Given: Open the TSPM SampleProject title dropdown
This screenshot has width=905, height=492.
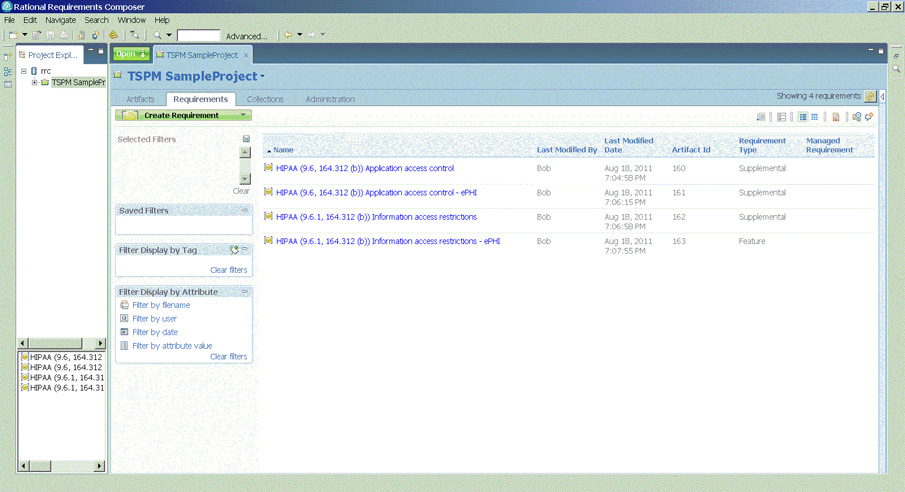Looking at the screenshot, I should 263,76.
